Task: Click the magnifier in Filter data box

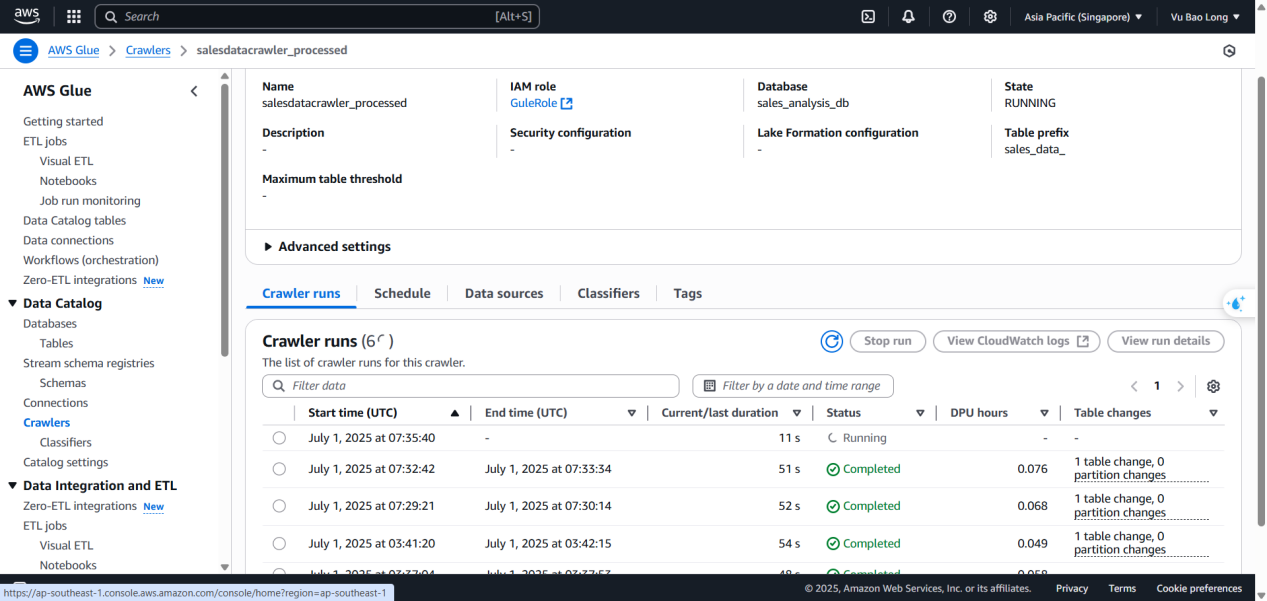Action: coord(277,386)
